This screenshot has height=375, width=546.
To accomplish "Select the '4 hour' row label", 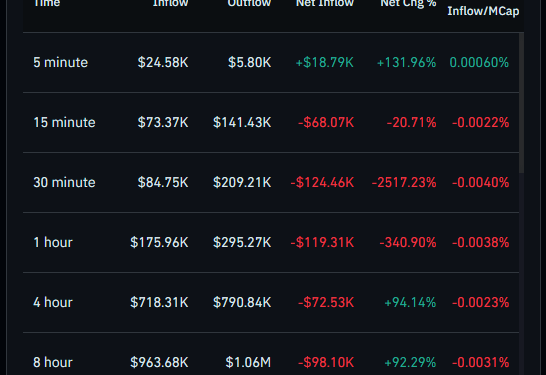I will (53, 302).
